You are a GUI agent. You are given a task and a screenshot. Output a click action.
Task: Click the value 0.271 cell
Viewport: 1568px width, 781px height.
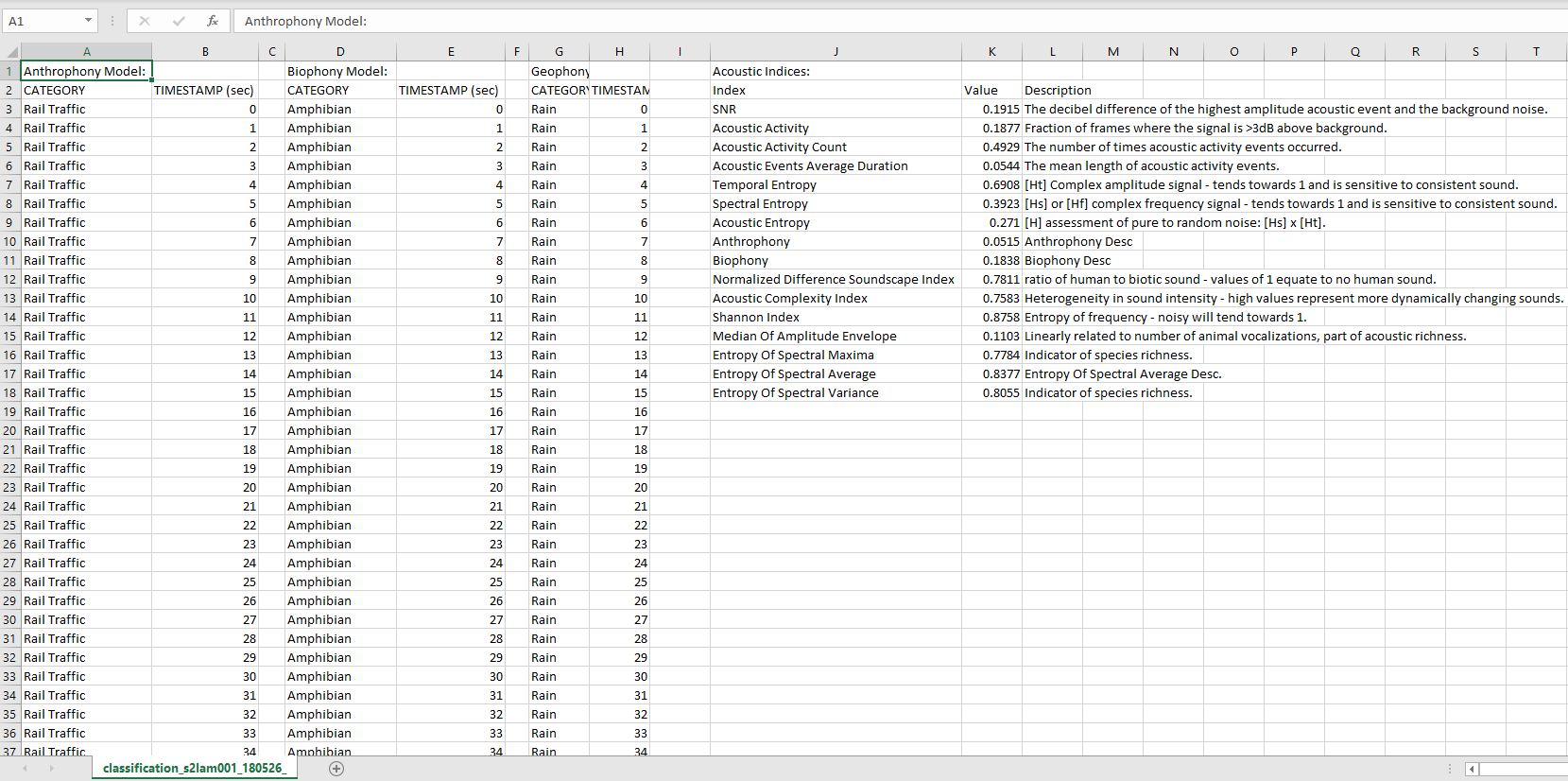pos(991,222)
